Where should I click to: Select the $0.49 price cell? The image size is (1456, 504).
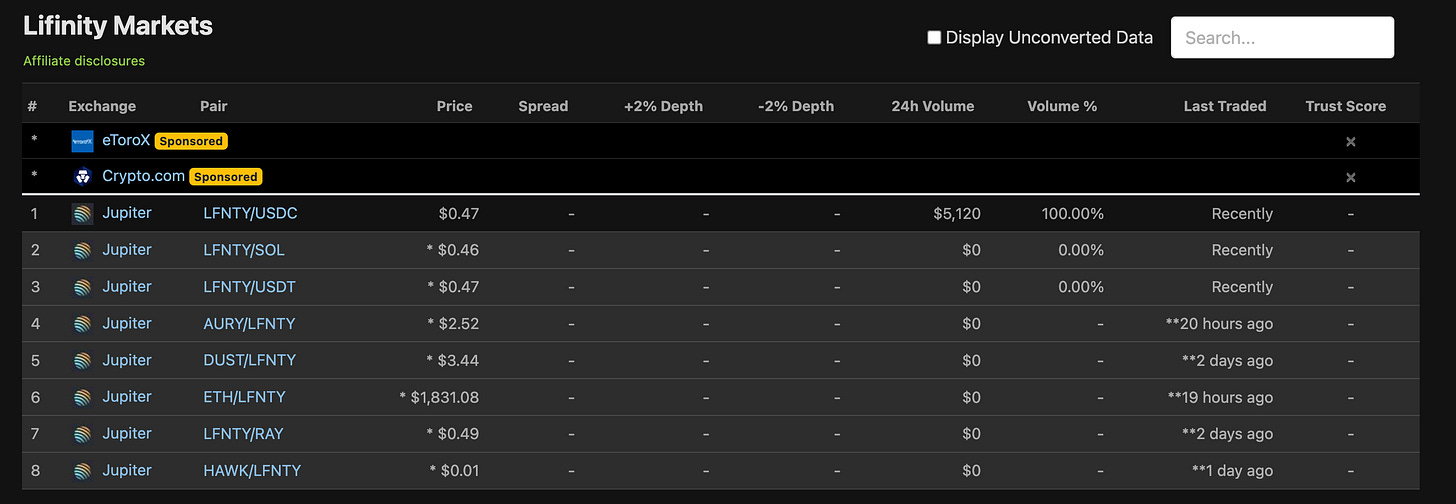[x=453, y=434]
